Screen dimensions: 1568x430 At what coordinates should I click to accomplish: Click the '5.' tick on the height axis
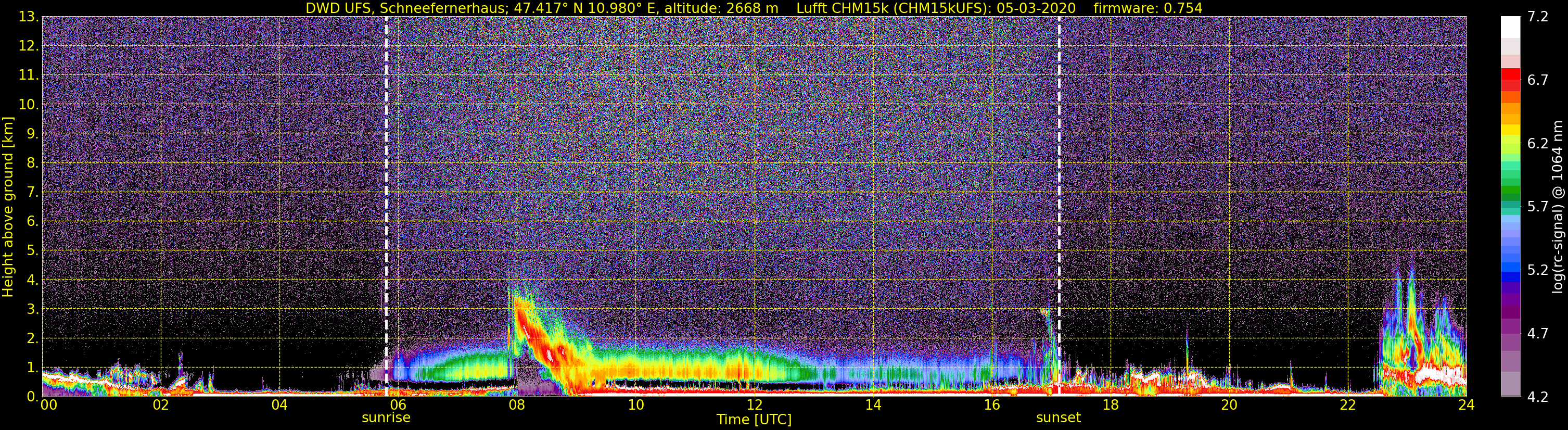pyautogui.click(x=32, y=250)
